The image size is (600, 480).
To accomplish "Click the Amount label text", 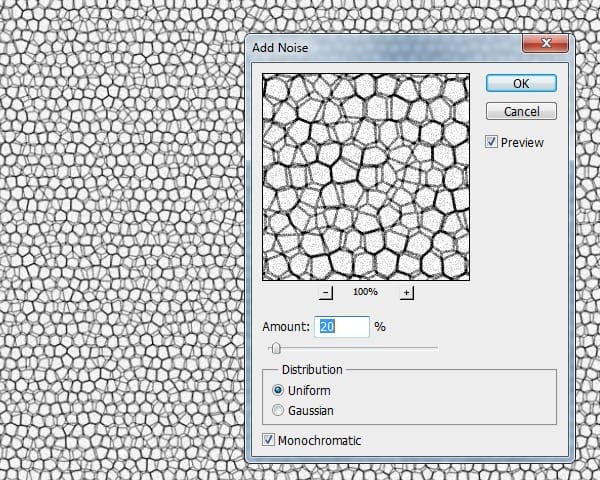I will pos(286,327).
